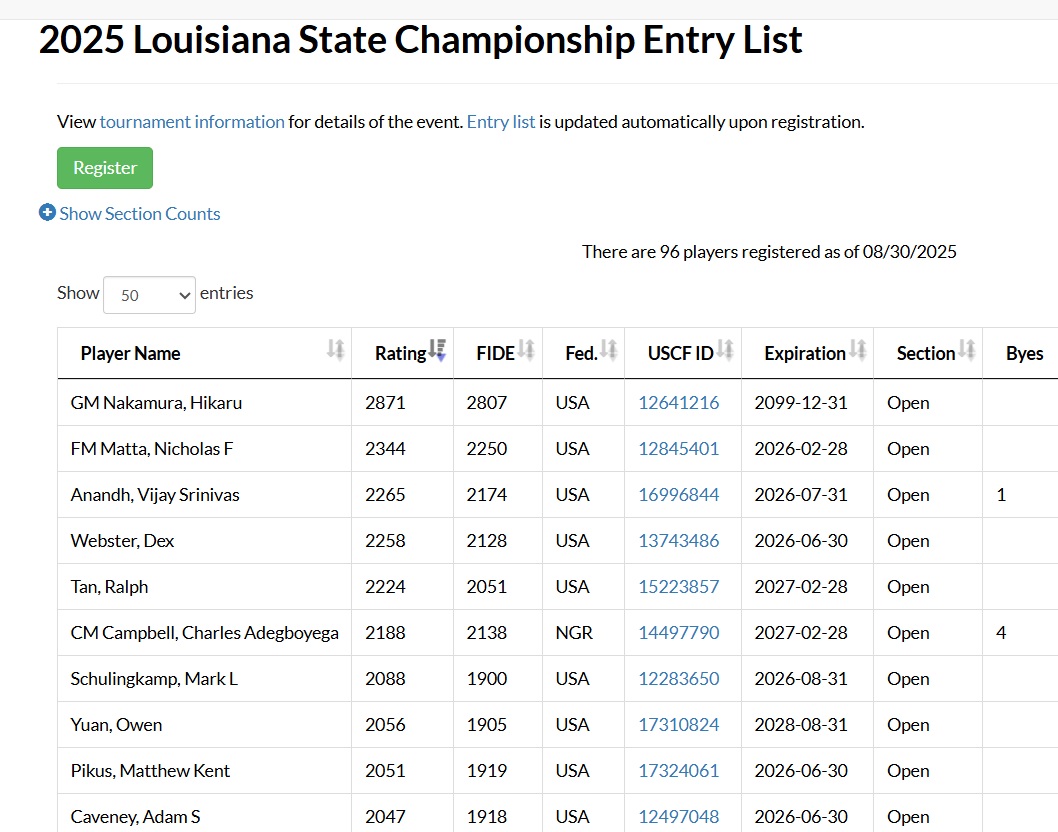Sort table by FIDE rating icon
1058x832 pixels.
[526, 351]
